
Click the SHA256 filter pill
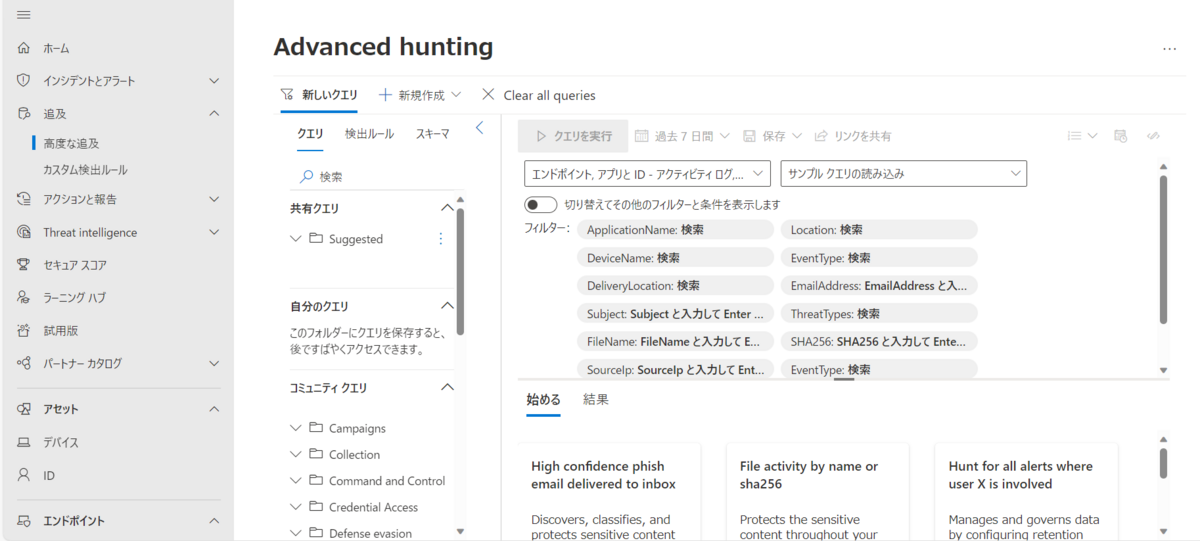pyautogui.click(x=879, y=342)
